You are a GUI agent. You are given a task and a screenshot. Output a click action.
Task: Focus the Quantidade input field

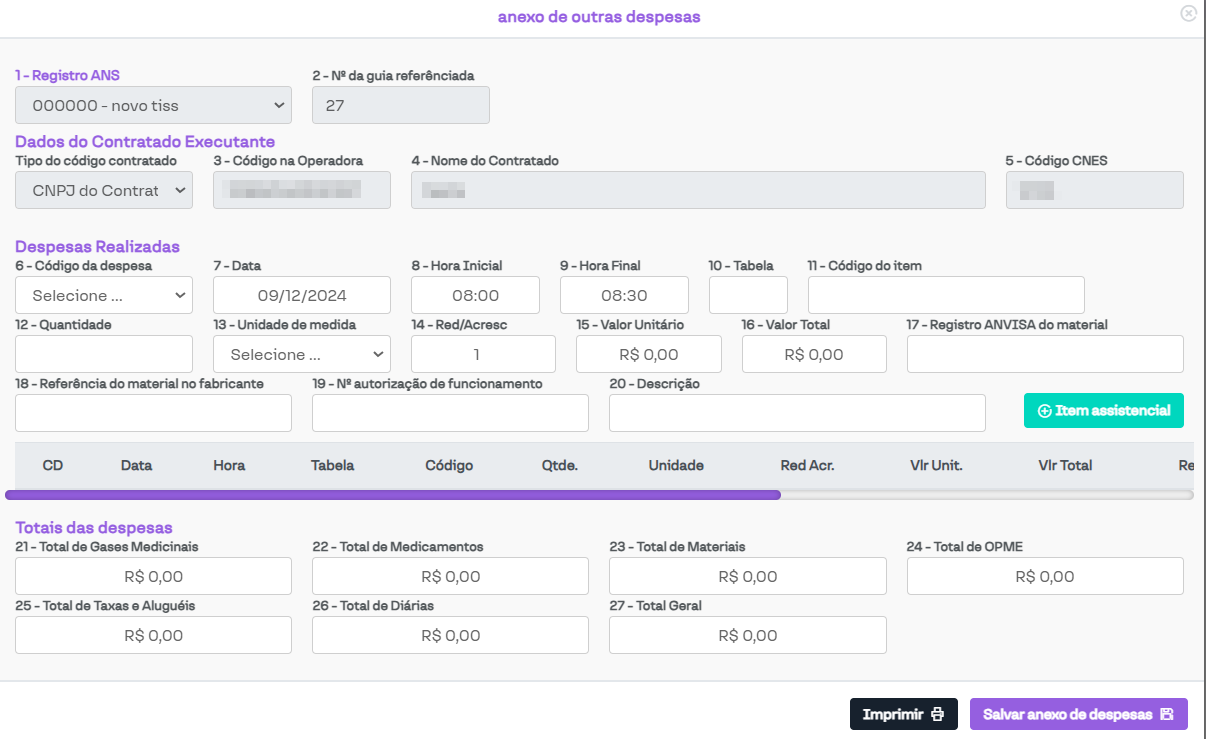point(104,354)
